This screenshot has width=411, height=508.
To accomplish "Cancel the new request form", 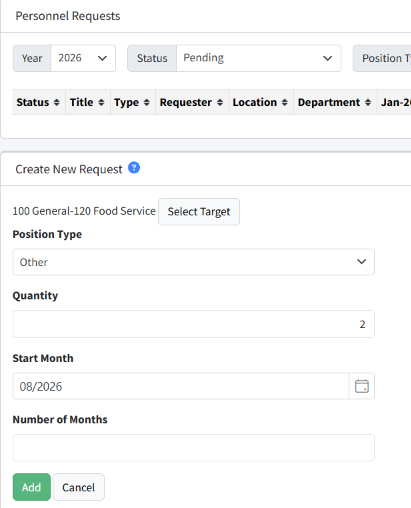I will [78, 487].
